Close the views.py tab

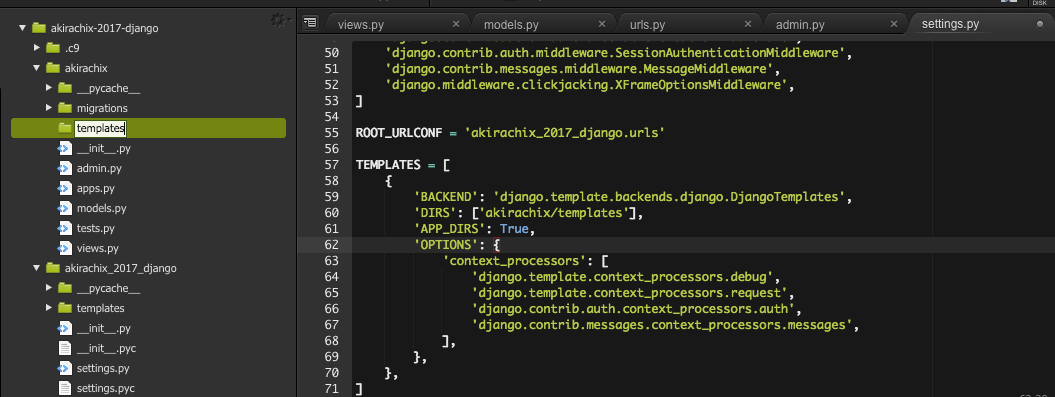456,24
